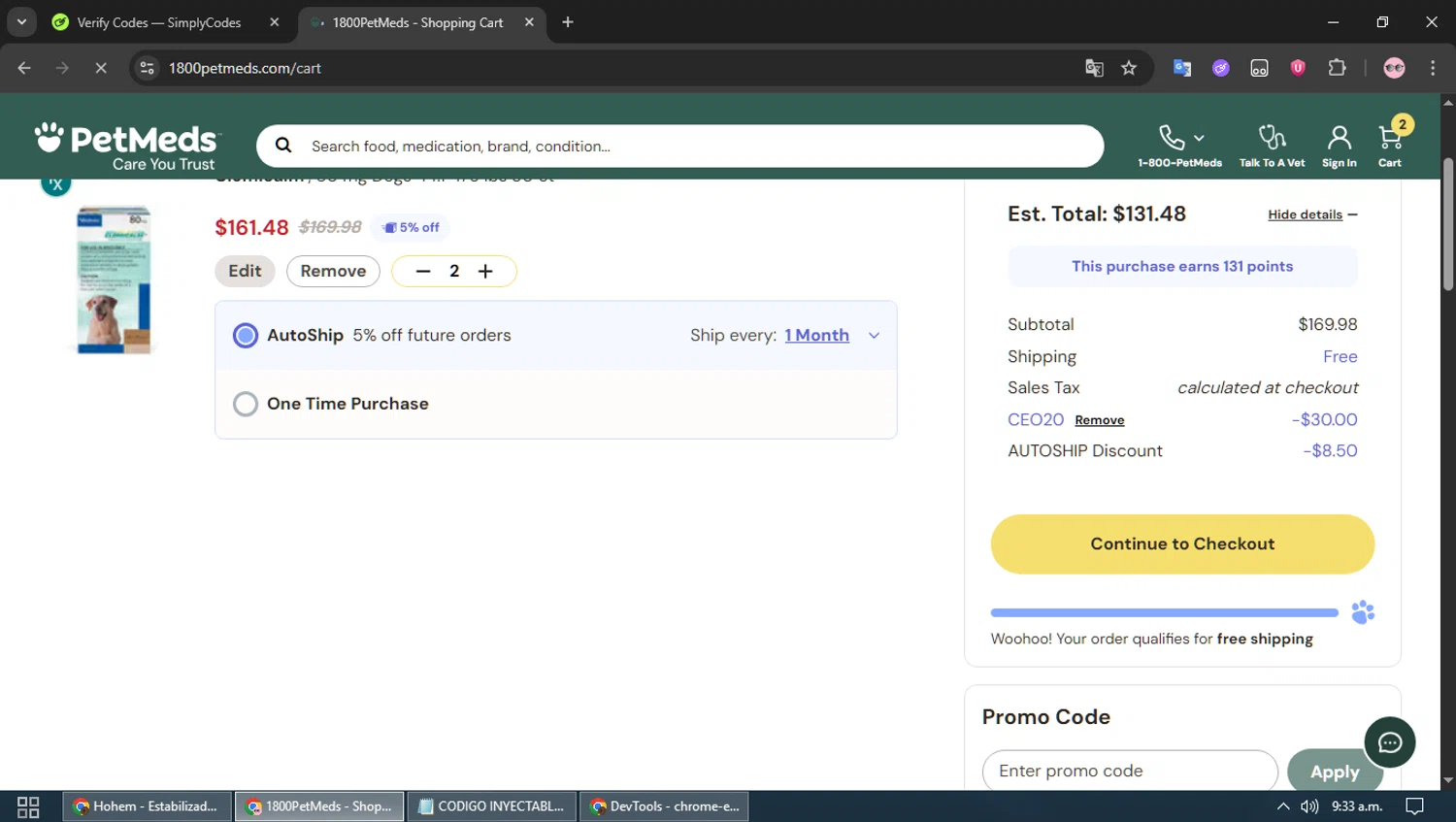
Task: Expand the phone menu chevron
Action: [x=1199, y=138]
